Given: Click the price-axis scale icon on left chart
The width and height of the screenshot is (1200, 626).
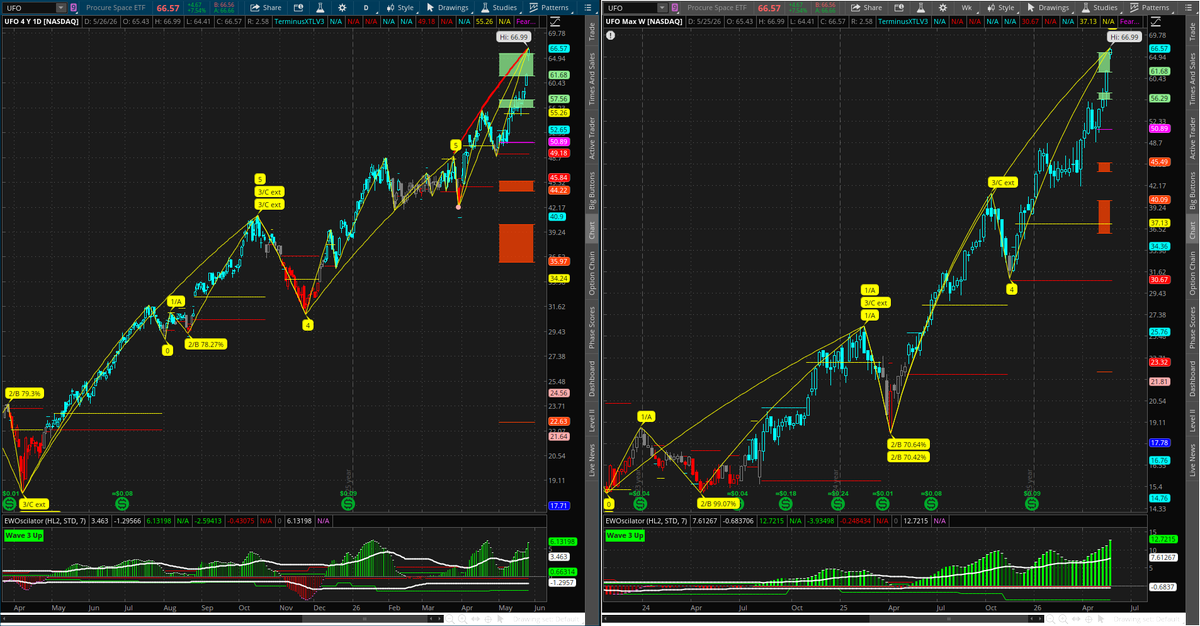Looking at the screenshot, I should [555, 22].
